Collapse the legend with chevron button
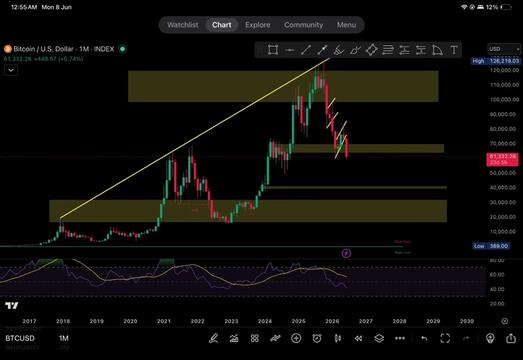 click(11, 70)
